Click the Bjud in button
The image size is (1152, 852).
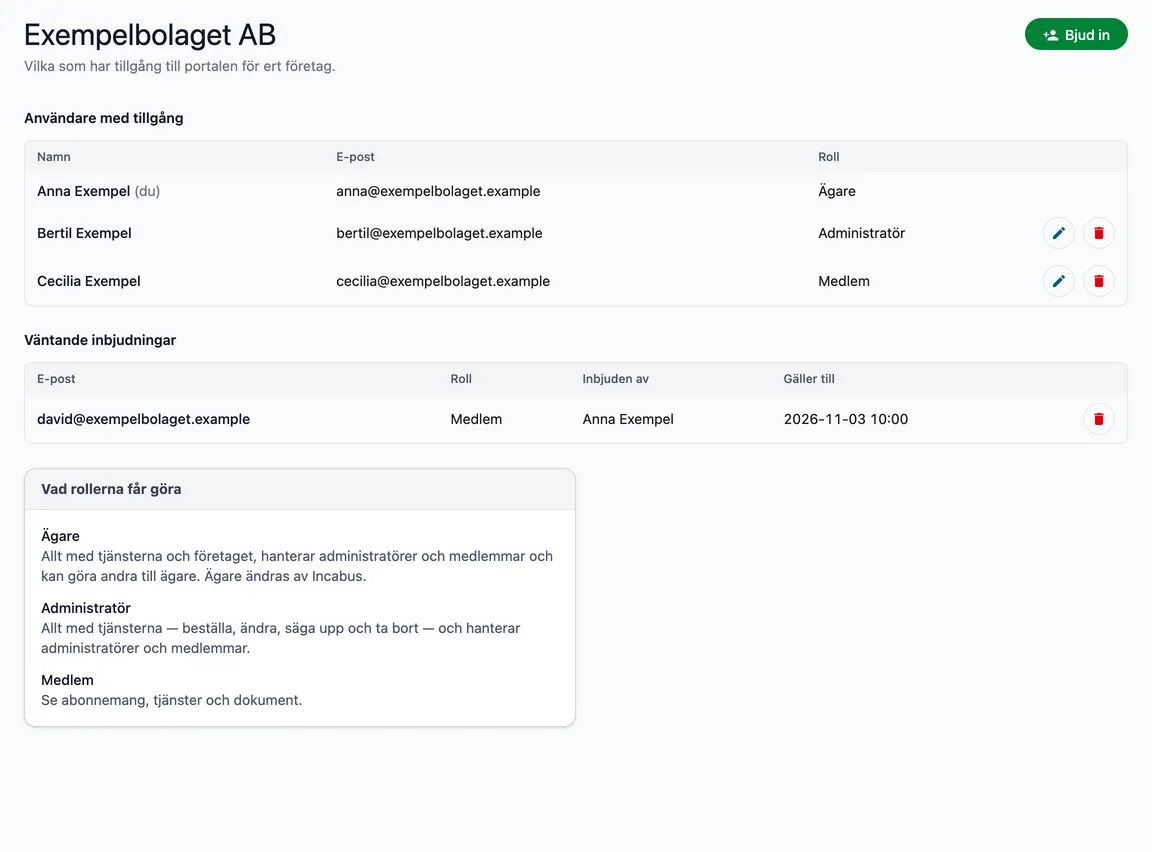(1076, 35)
